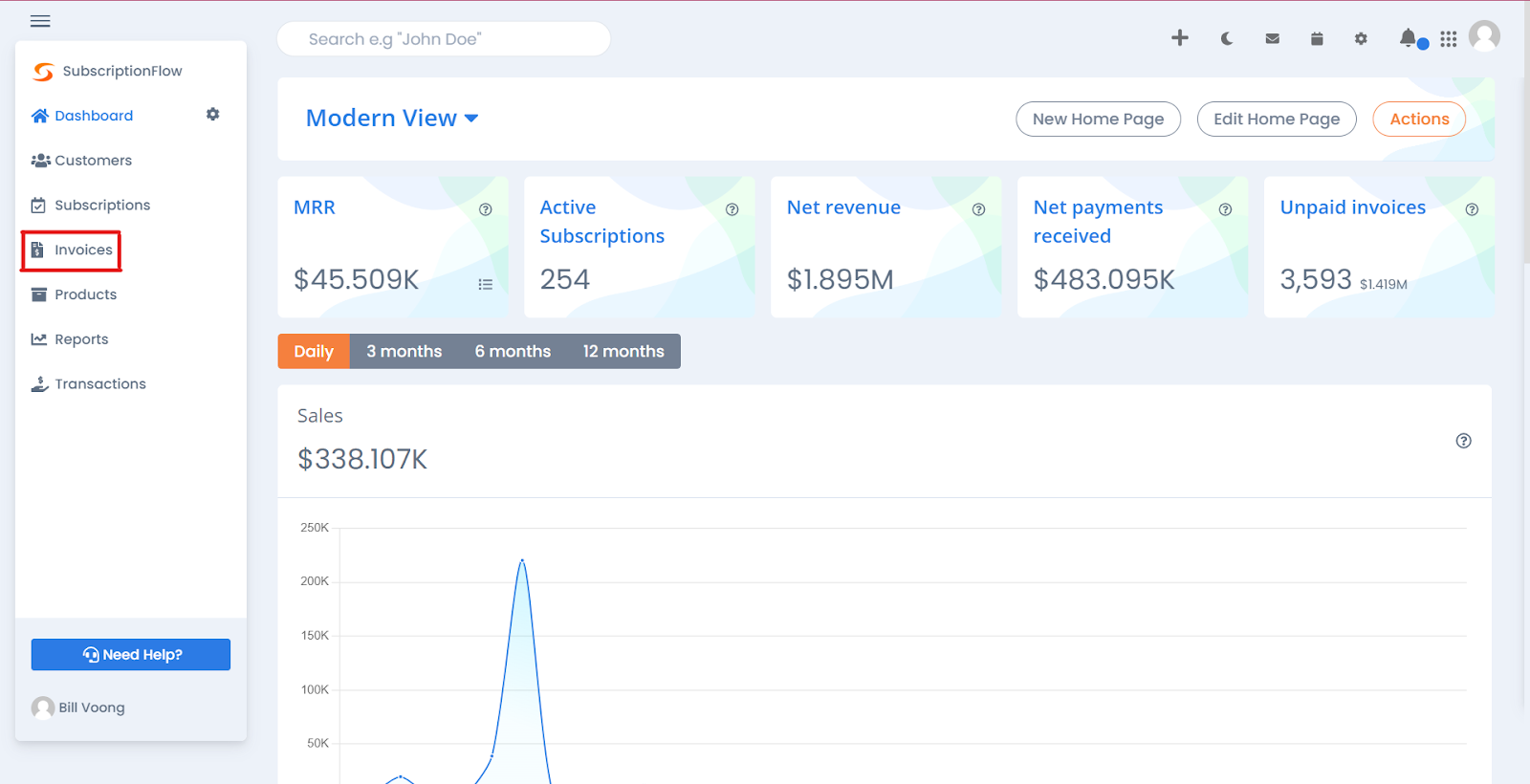This screenshot has width=1530, height=784.
Task: Open Products in sidebar
Action: (74, 294)
